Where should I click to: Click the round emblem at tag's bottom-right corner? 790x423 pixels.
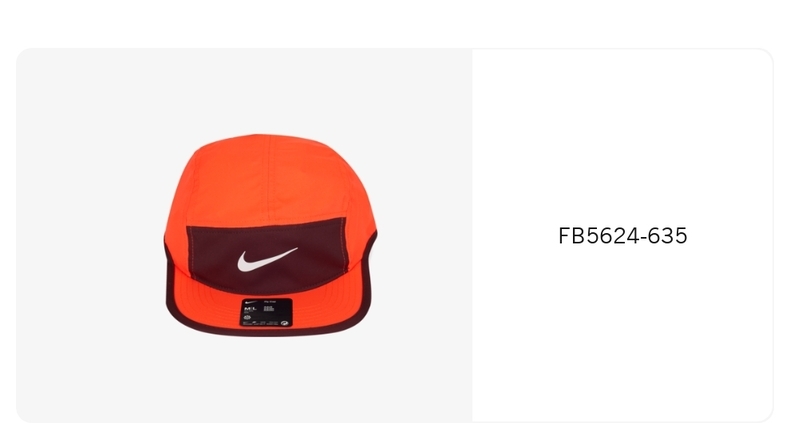(285, 323)
